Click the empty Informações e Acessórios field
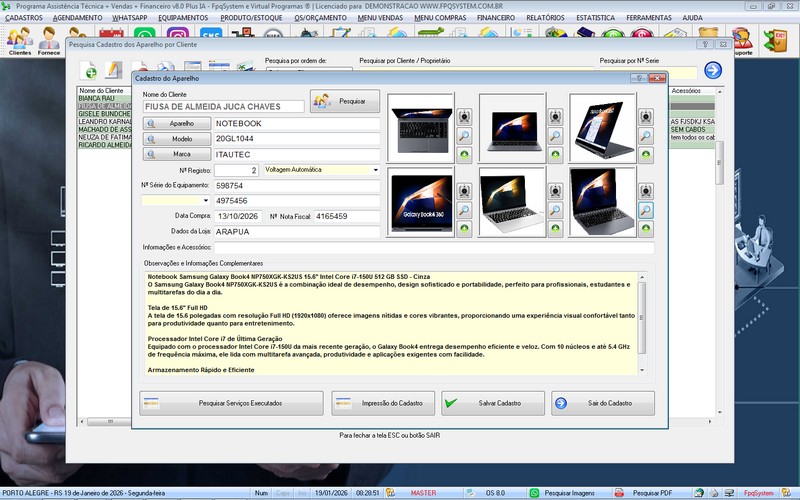The width and height of the screenshot is (800, 500). pos(434,247)
